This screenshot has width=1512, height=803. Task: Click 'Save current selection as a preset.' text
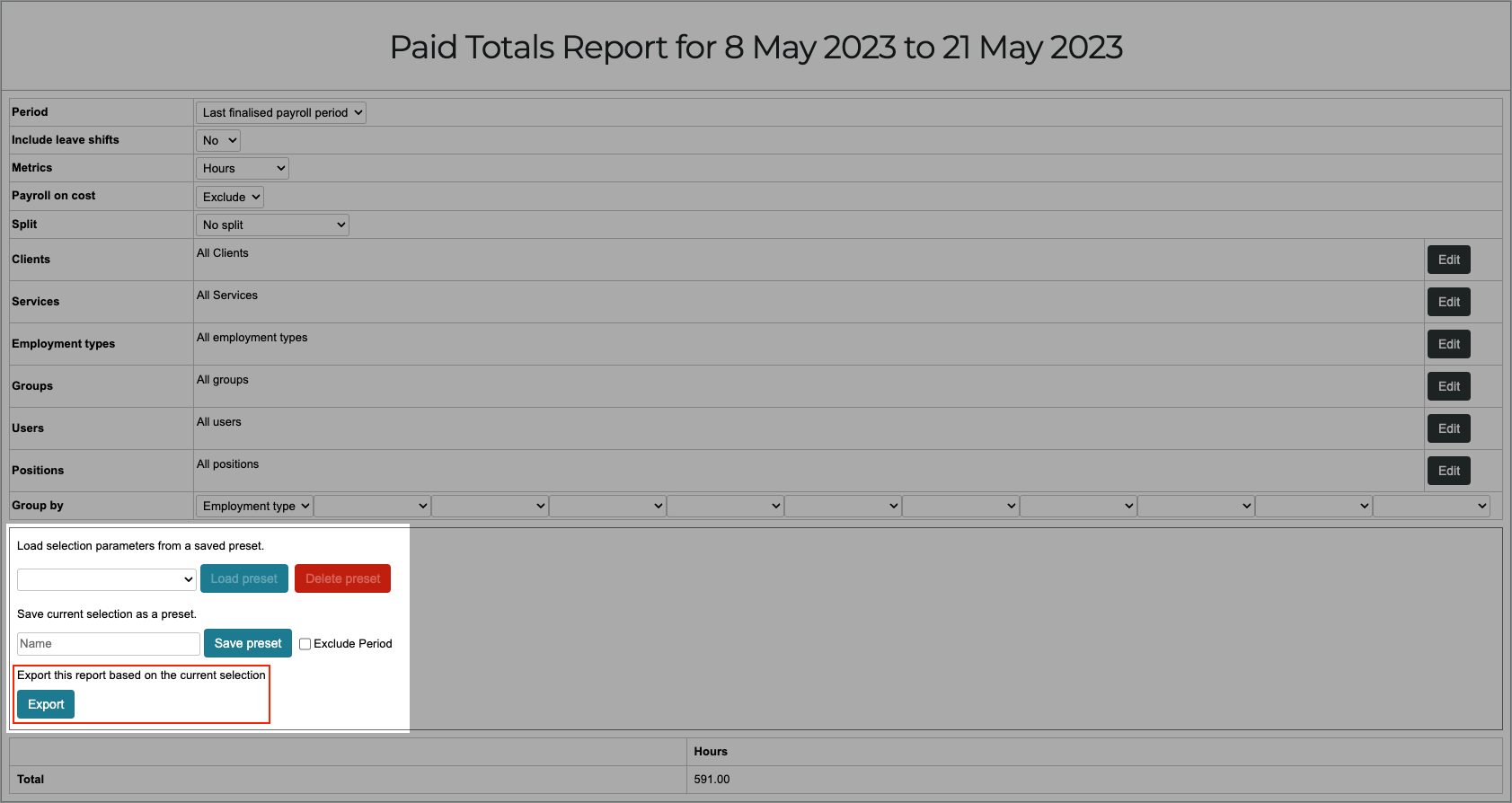[x=107, y=614]
